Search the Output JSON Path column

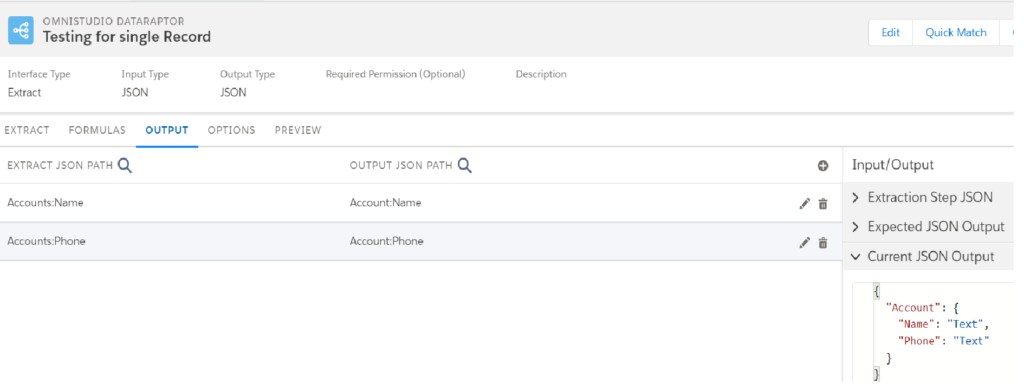(464, 166)
